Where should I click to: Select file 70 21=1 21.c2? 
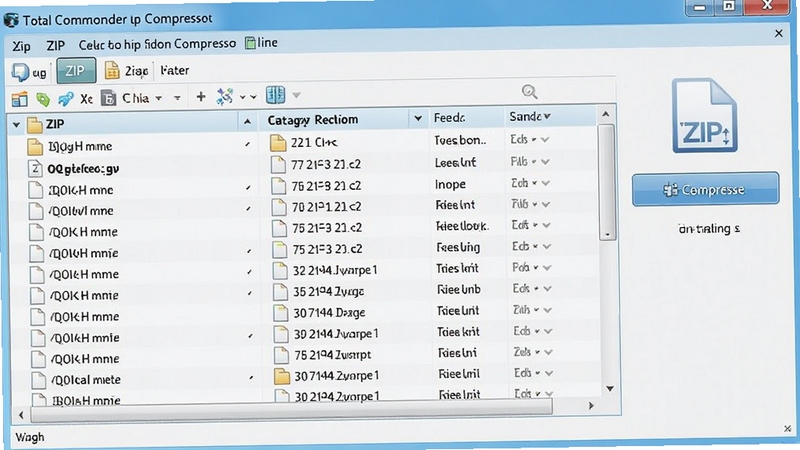tap(327, 207)
